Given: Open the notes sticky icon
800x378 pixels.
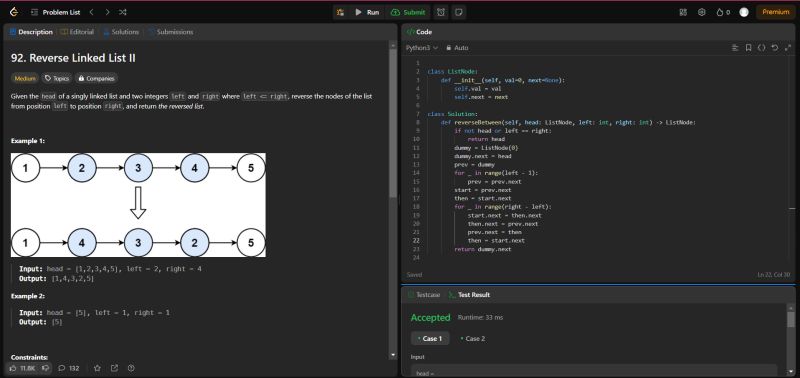Looking at the screenshot, I should [x=458, y=12].
